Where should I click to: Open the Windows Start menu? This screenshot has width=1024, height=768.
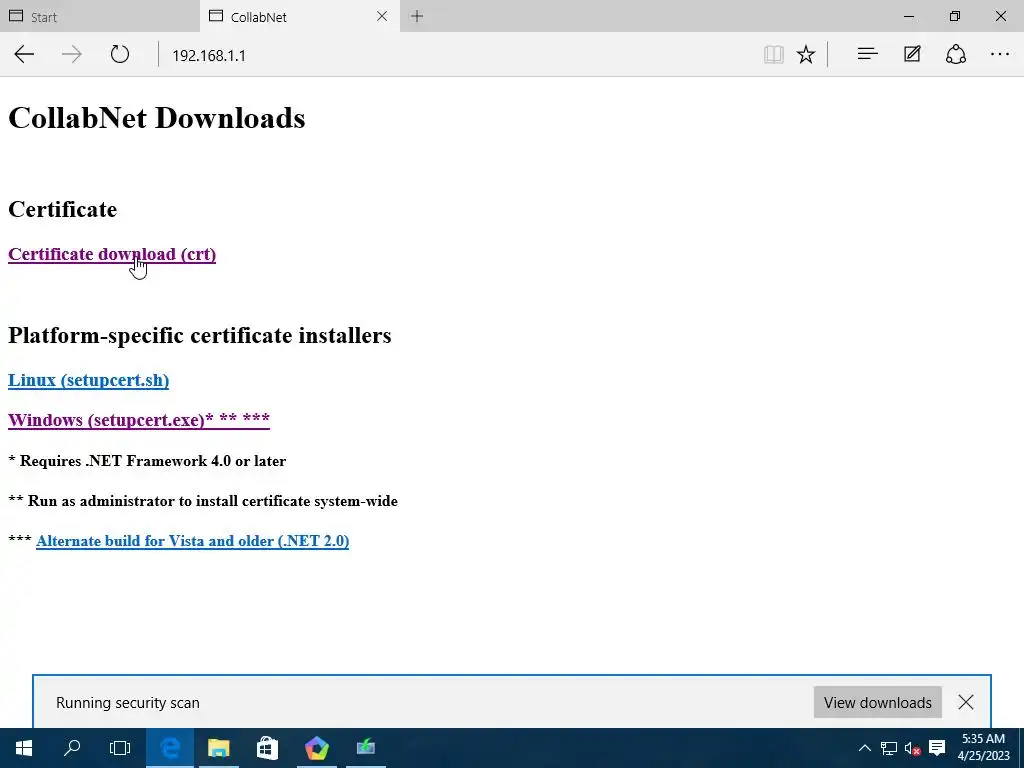pyautogui.click(x=24, y=748)
